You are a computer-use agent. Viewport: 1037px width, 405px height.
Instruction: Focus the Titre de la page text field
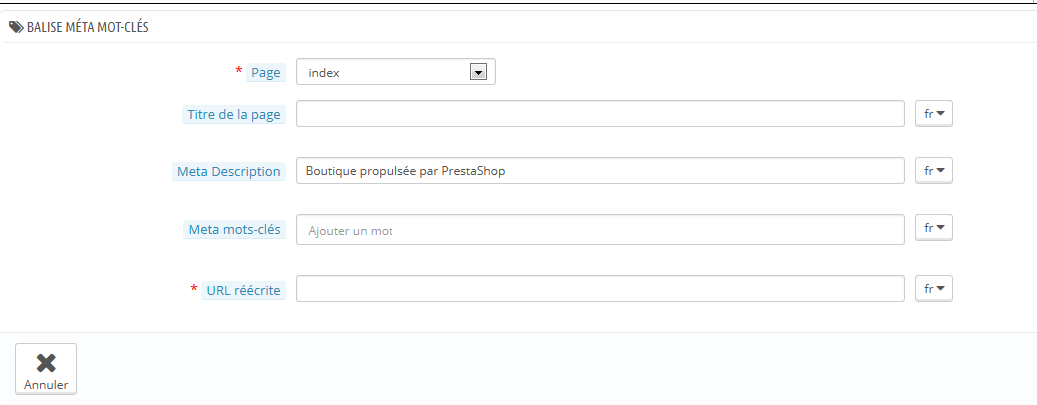pyautogui.click(x=600, y=113)
